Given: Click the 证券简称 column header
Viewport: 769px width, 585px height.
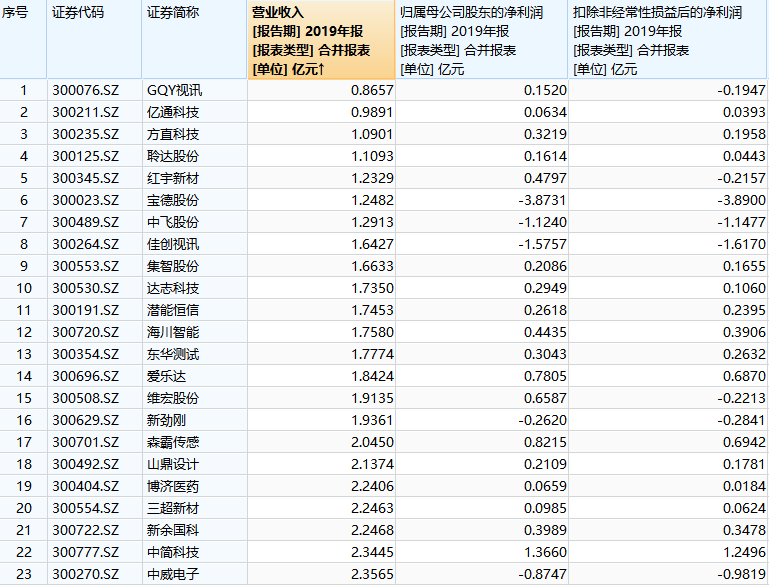Looking at the screenshot, I should (194, 40).
